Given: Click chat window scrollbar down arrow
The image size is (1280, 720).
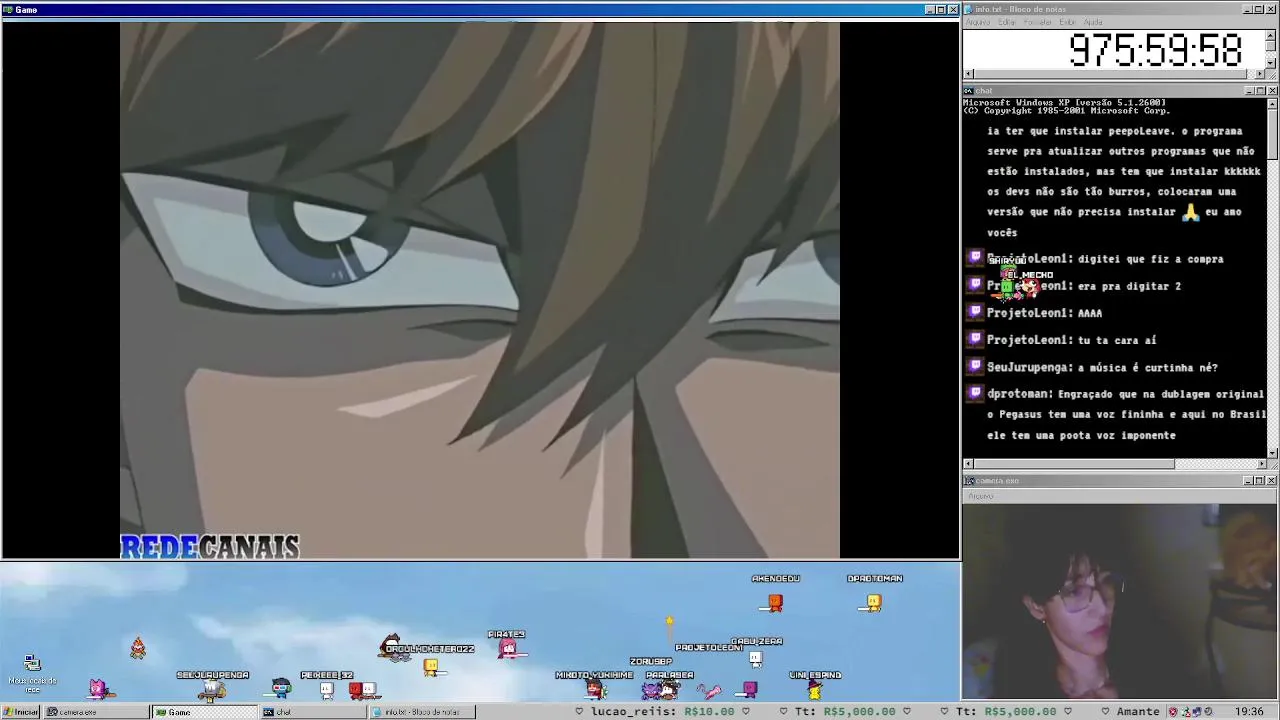Looking at the screenshot, I should (x=1272, y=453).
